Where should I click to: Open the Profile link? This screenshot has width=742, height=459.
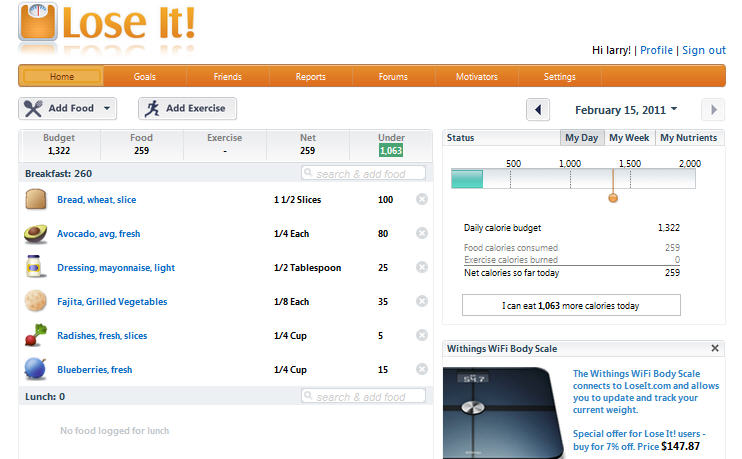pos(656,50)
